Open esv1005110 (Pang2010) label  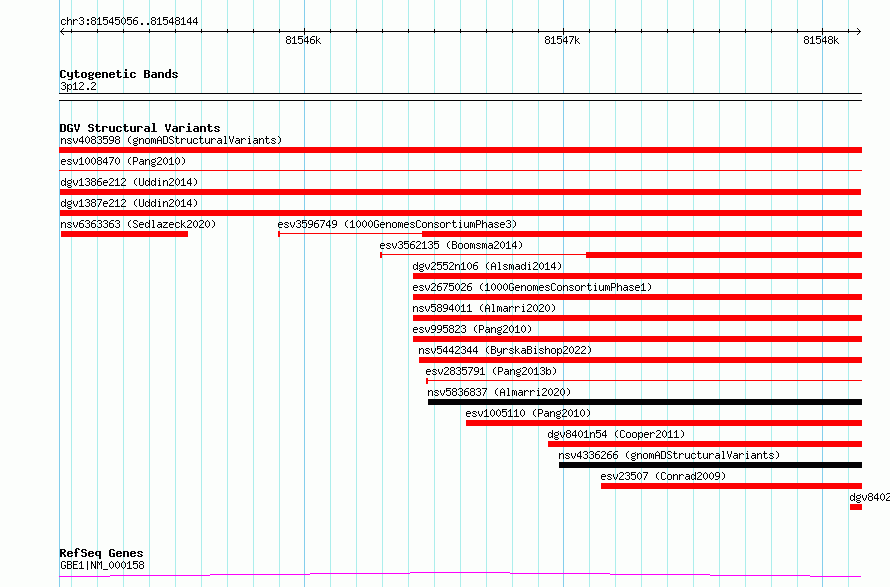point(528,413)
